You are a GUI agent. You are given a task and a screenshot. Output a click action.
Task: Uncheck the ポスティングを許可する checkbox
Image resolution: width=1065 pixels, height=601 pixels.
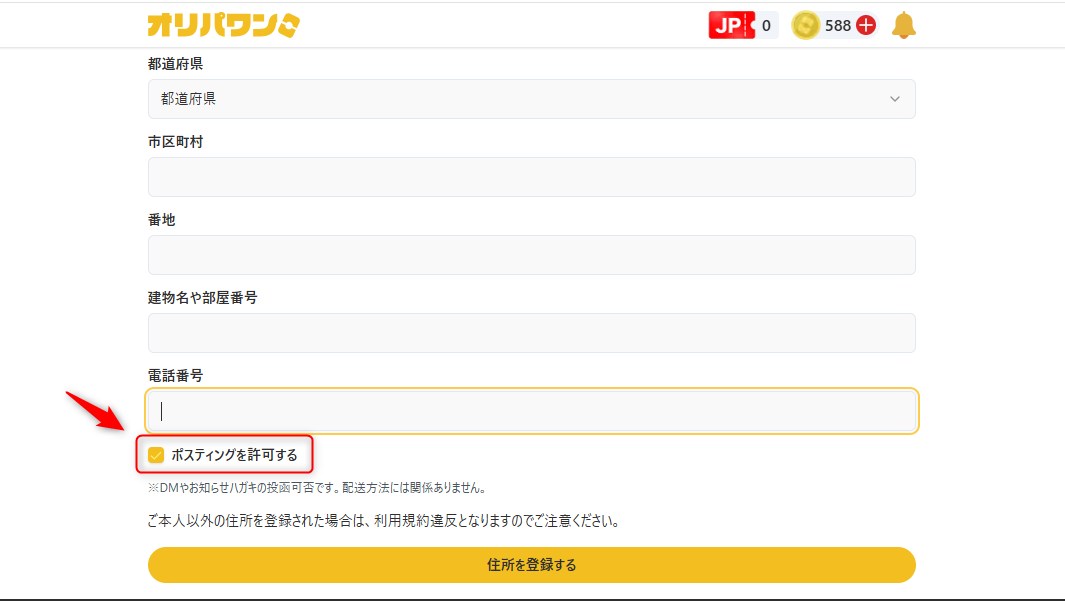click(156, 455)
